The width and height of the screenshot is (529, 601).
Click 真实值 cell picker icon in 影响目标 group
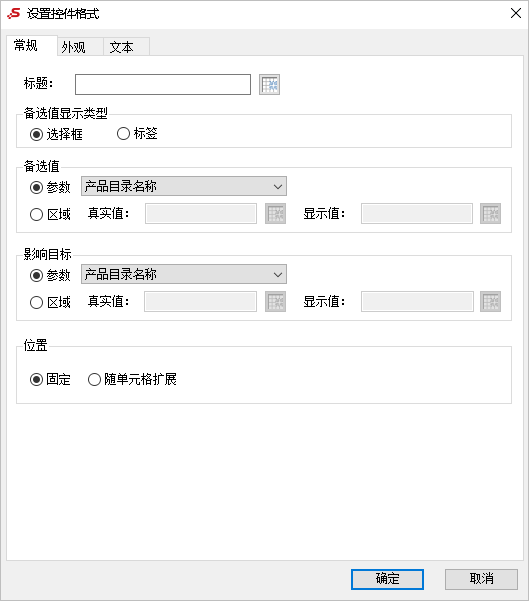276,302
